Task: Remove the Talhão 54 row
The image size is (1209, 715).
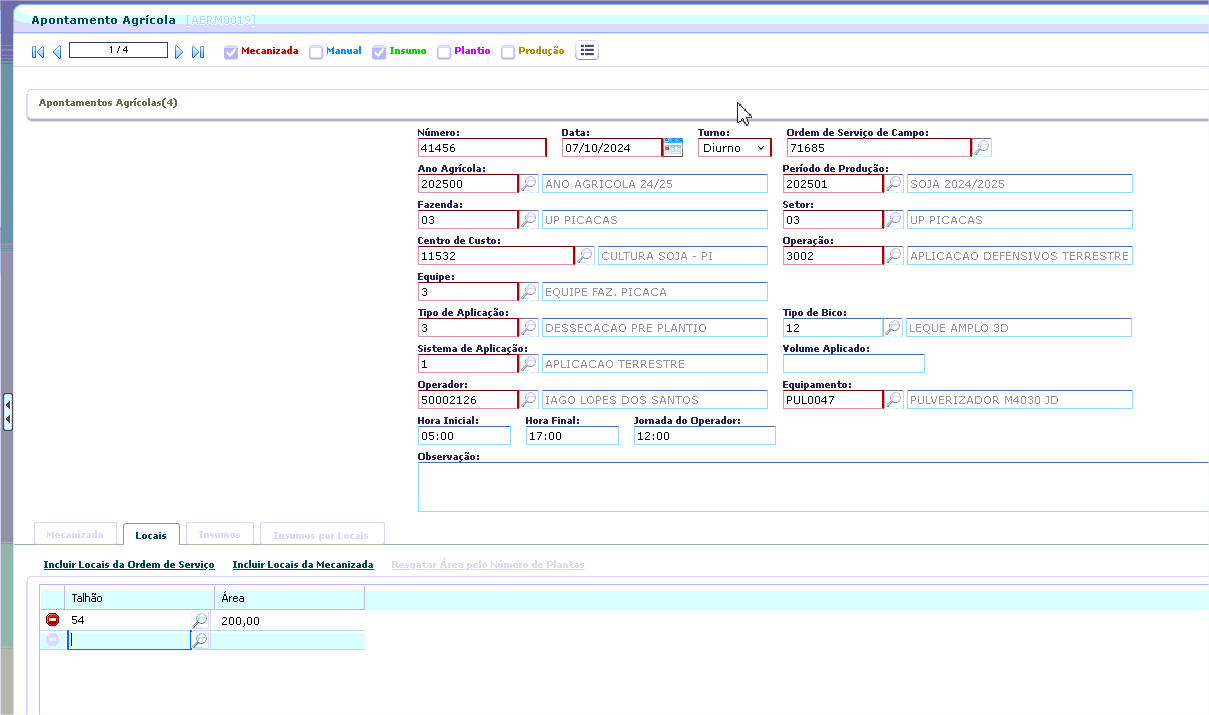Action: click(x=53, y=620)
